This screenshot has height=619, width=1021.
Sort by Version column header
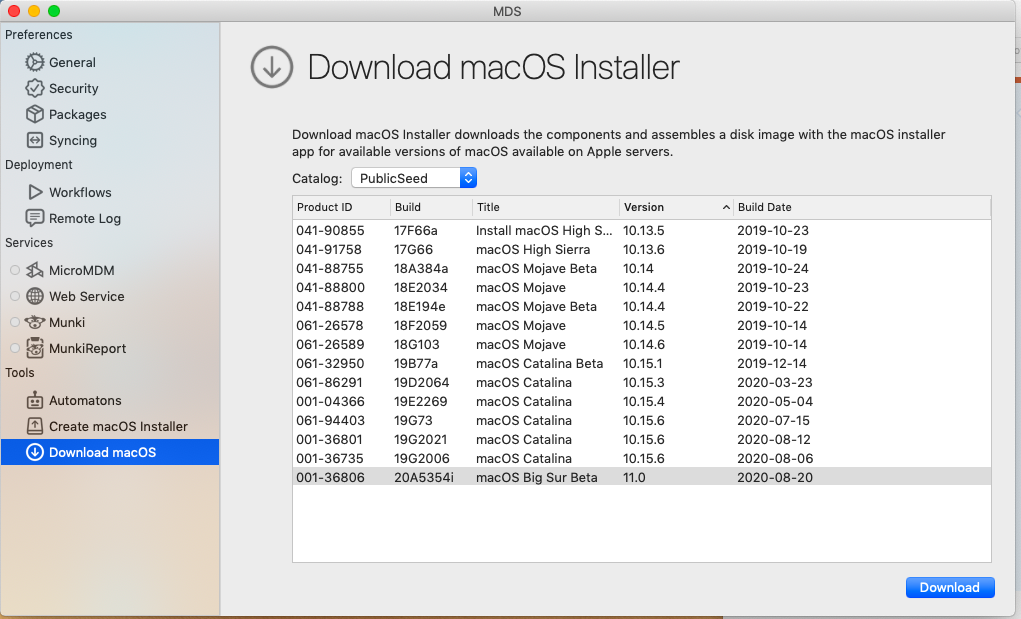676,207
